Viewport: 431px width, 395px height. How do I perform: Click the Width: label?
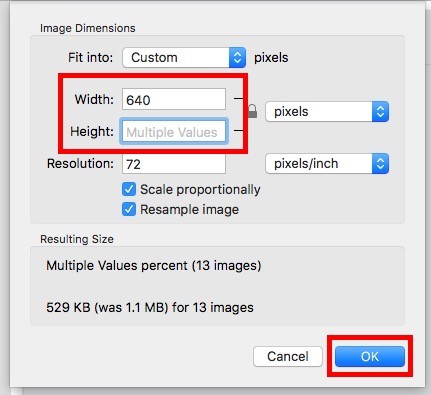[94, 99]
